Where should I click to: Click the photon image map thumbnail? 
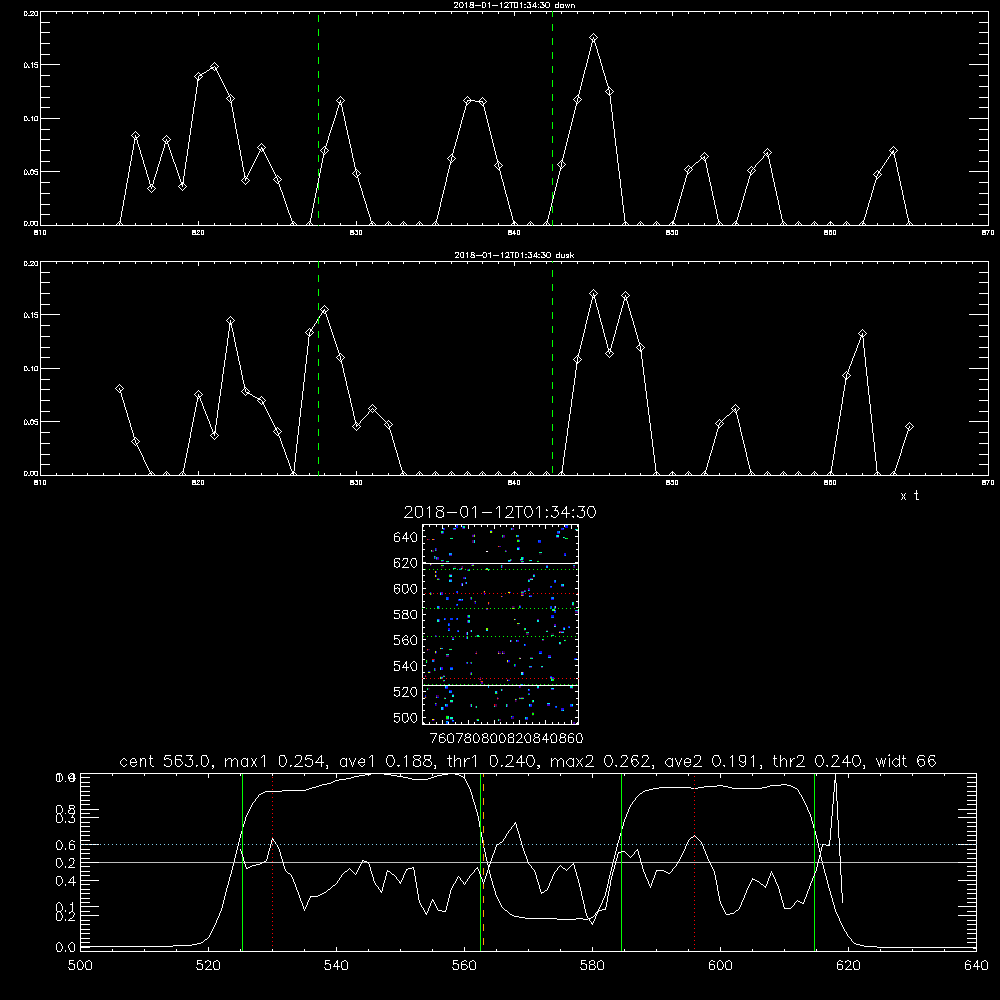[x=501, y=624]
